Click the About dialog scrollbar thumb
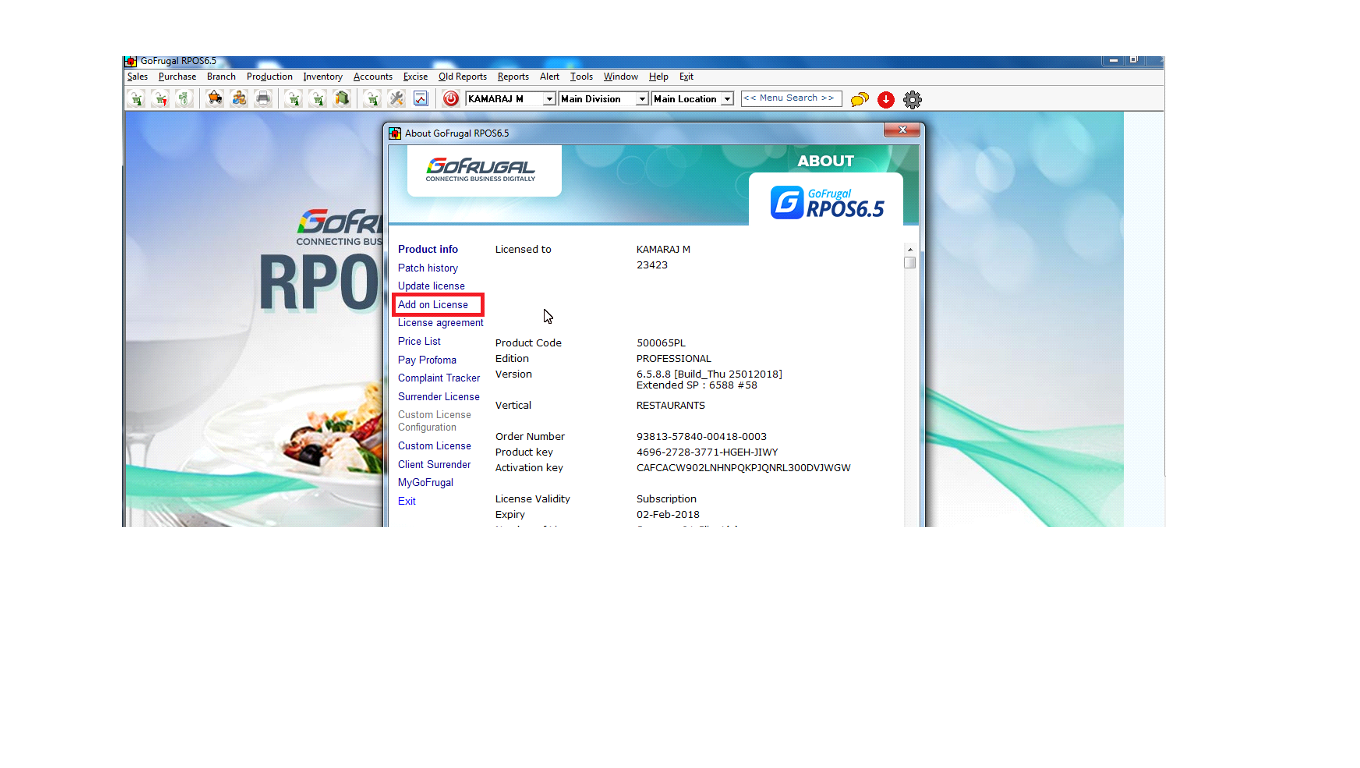Viewport: 1360px width, 768px height. (910, 263)
